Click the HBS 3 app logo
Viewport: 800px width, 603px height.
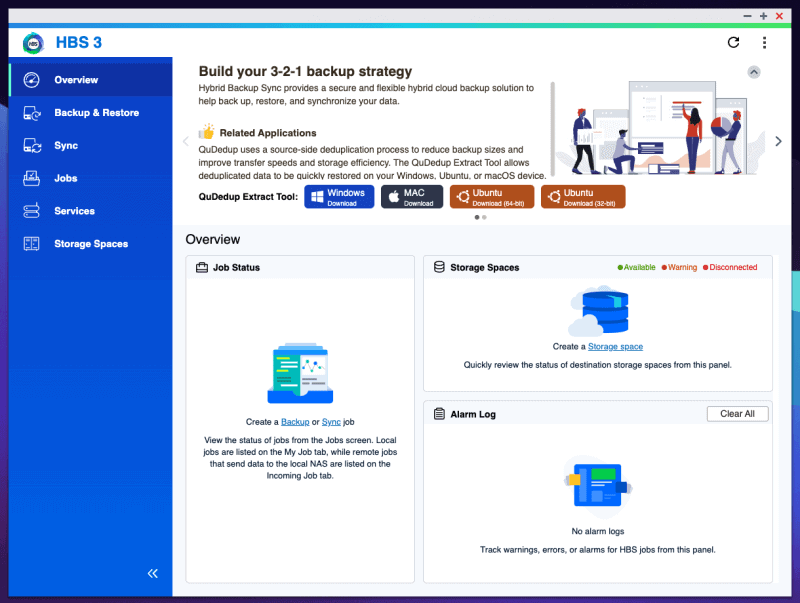(33, 43)
